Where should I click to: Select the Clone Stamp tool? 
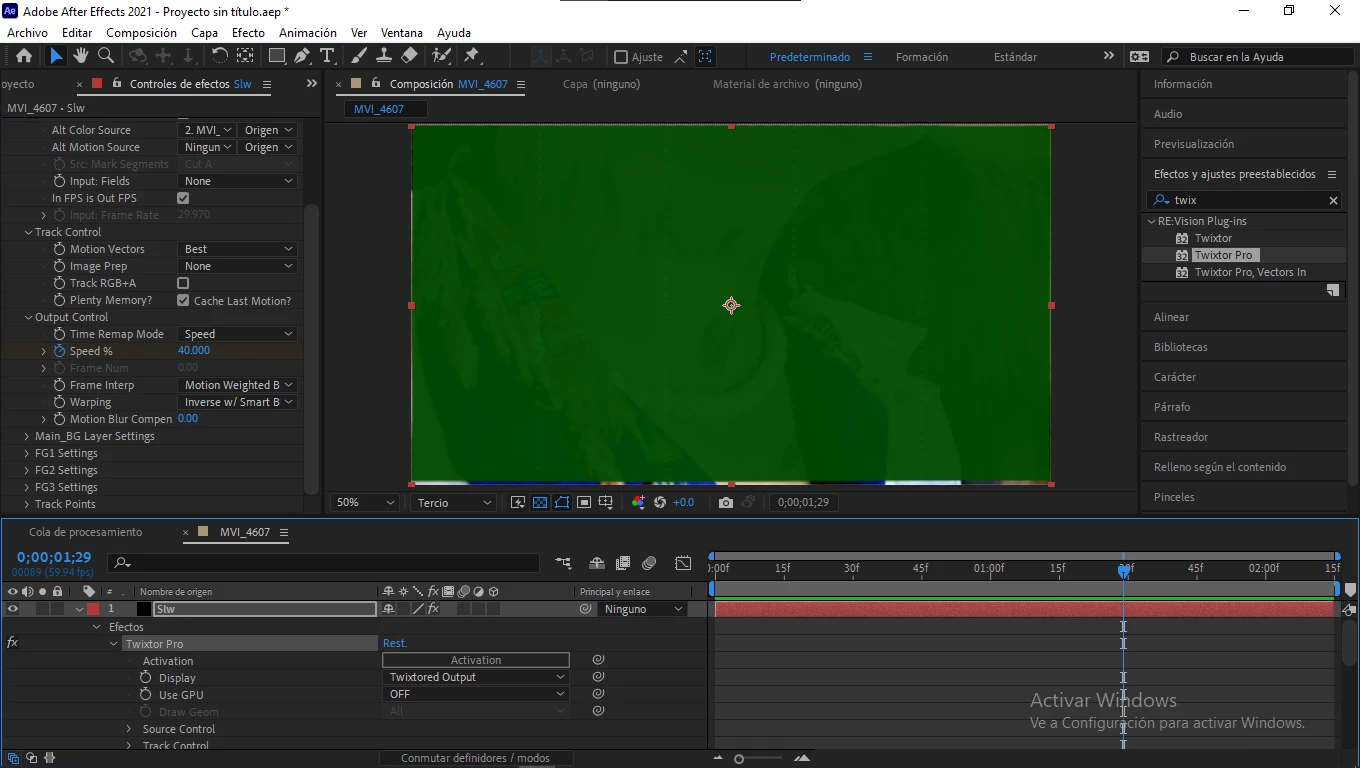384,56
